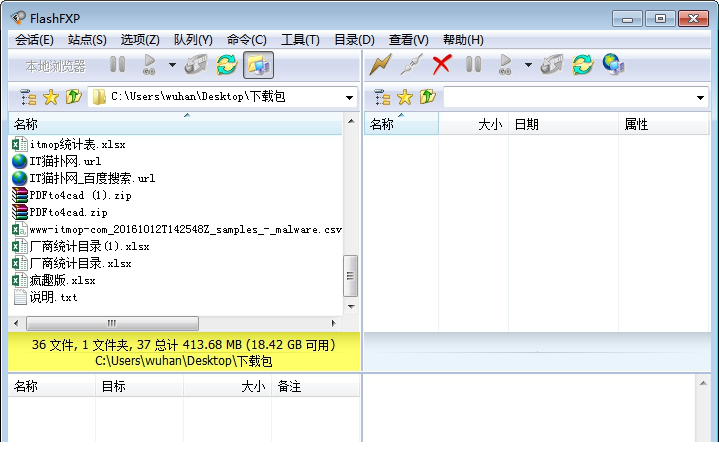
Task: Open dropdown arrow beside local transfer icon
Action: pyautogui.click(x=172, y=65)
